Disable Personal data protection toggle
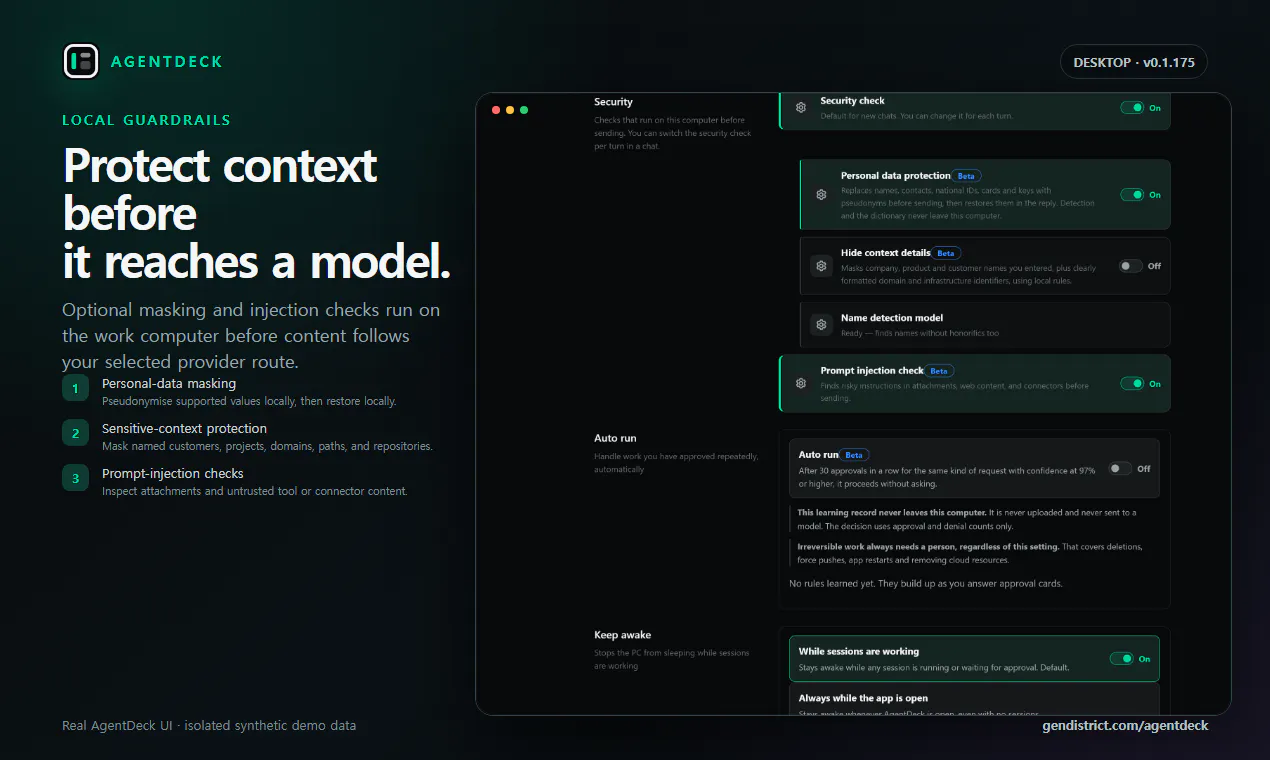 tap(1132, 195)
